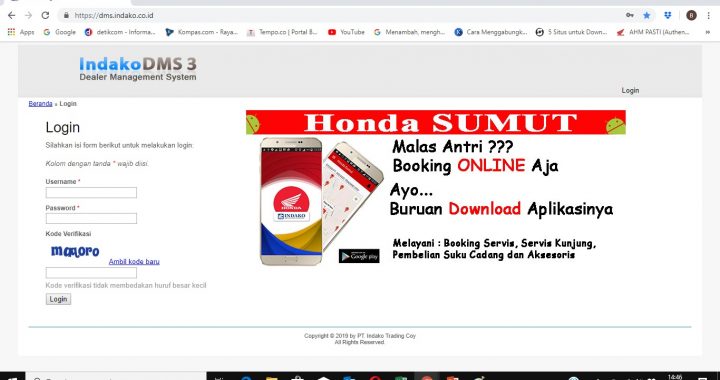This screenshot has height=380, width=720.
Task: Open the Cara Menggabungk... bookmark
Action: (x=491, y=32)
